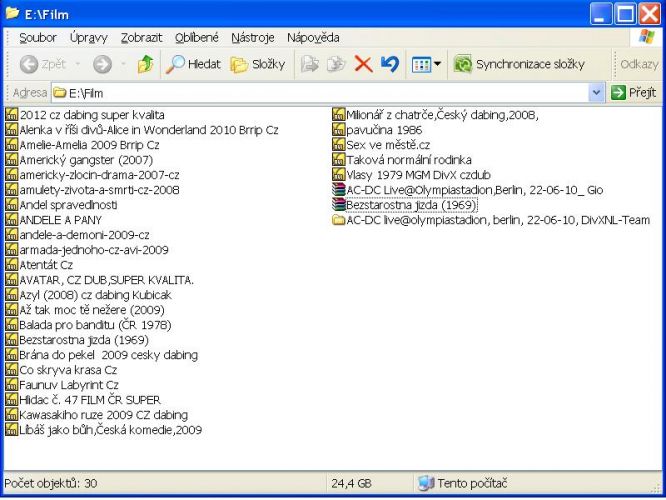Screen dimensions: 666x500
Task: Select the Bezstarostna jizda (1969) RAR archive icon
Action: pyautogui.click(x=339, y=205)
